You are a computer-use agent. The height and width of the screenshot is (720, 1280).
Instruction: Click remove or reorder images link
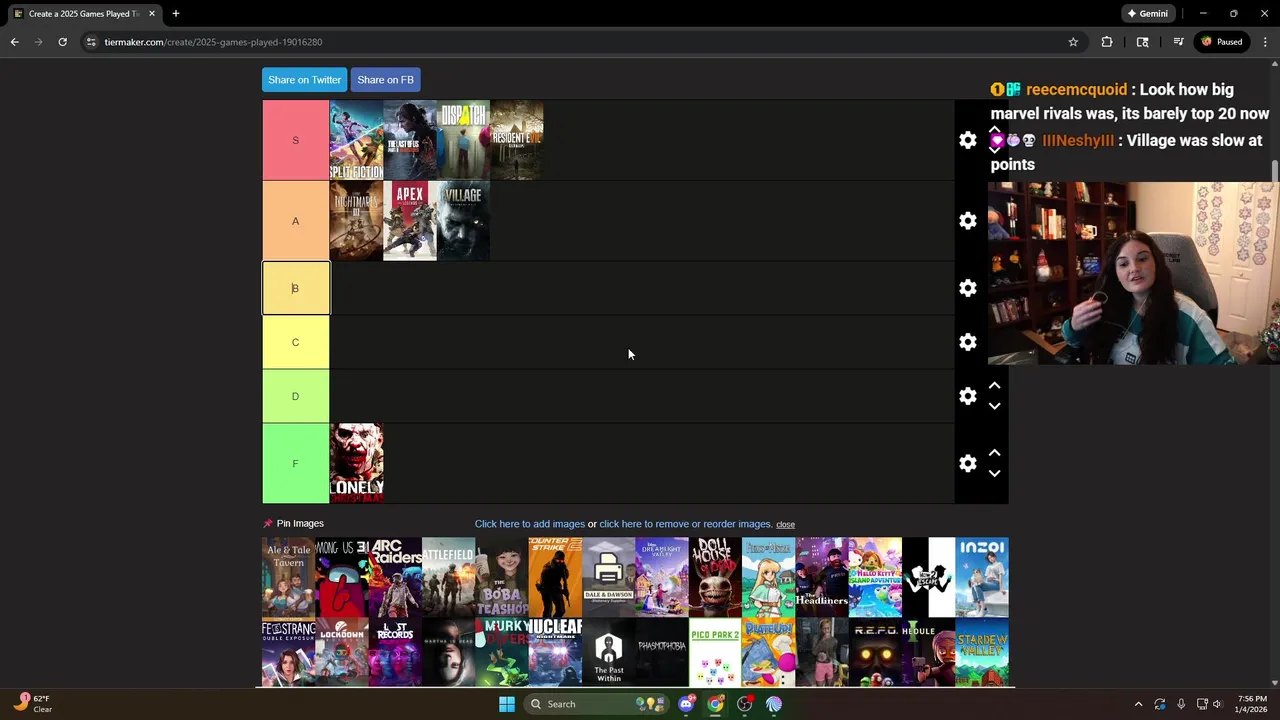[685, 524]
